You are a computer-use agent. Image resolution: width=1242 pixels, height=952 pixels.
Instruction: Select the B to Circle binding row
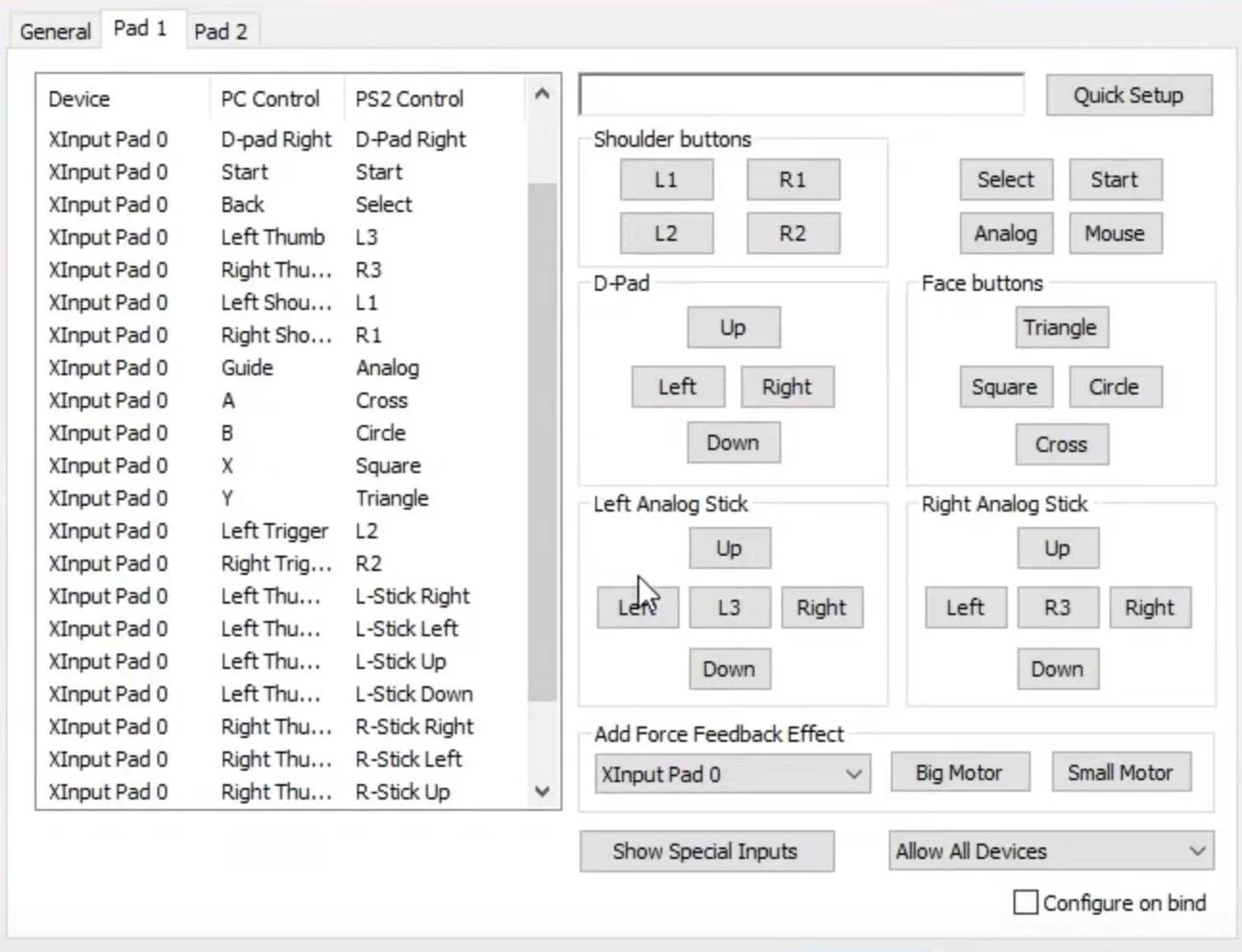tap(282, 433)
